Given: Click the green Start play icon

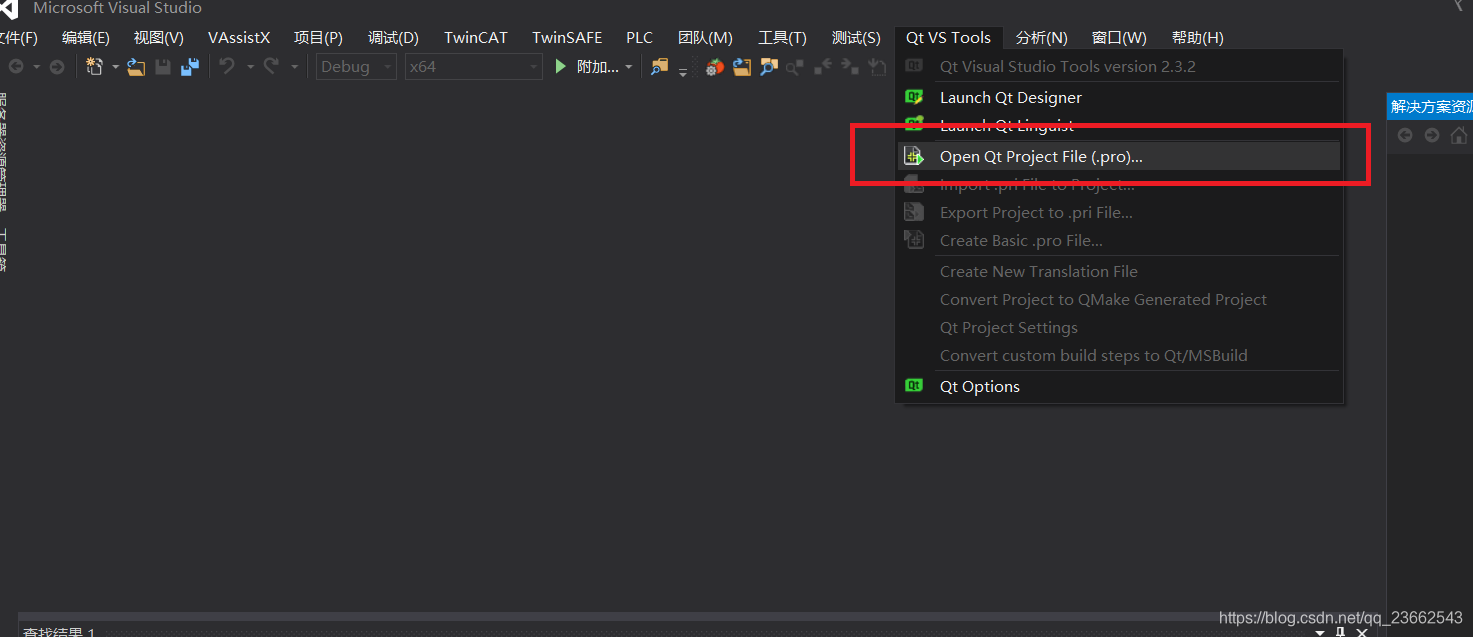Looking at the screenshot, I should [561, 66].
